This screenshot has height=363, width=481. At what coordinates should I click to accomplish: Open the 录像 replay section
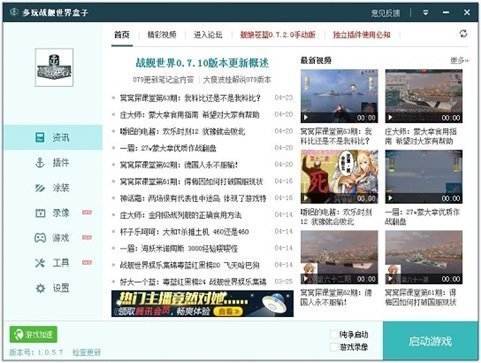tap(52, 213)
